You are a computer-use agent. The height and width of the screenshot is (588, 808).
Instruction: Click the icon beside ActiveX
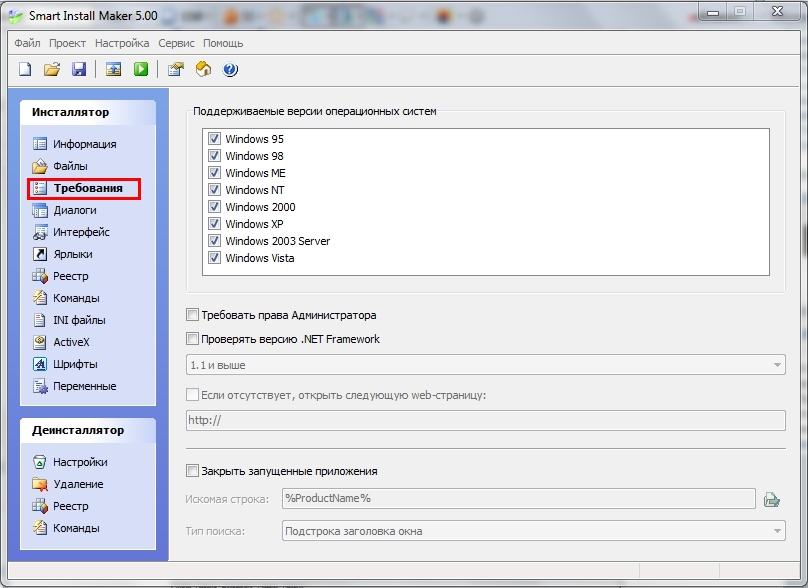40,342
